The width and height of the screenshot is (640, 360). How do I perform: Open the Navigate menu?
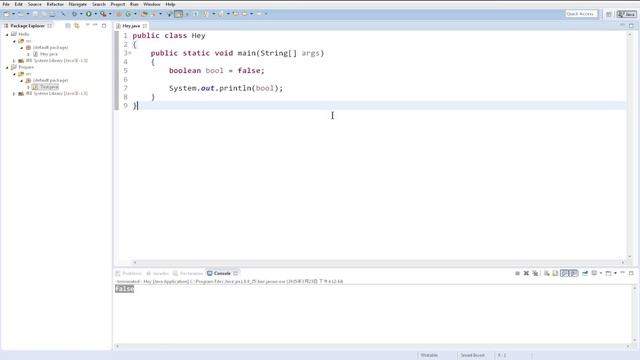[x=78, y=4]
